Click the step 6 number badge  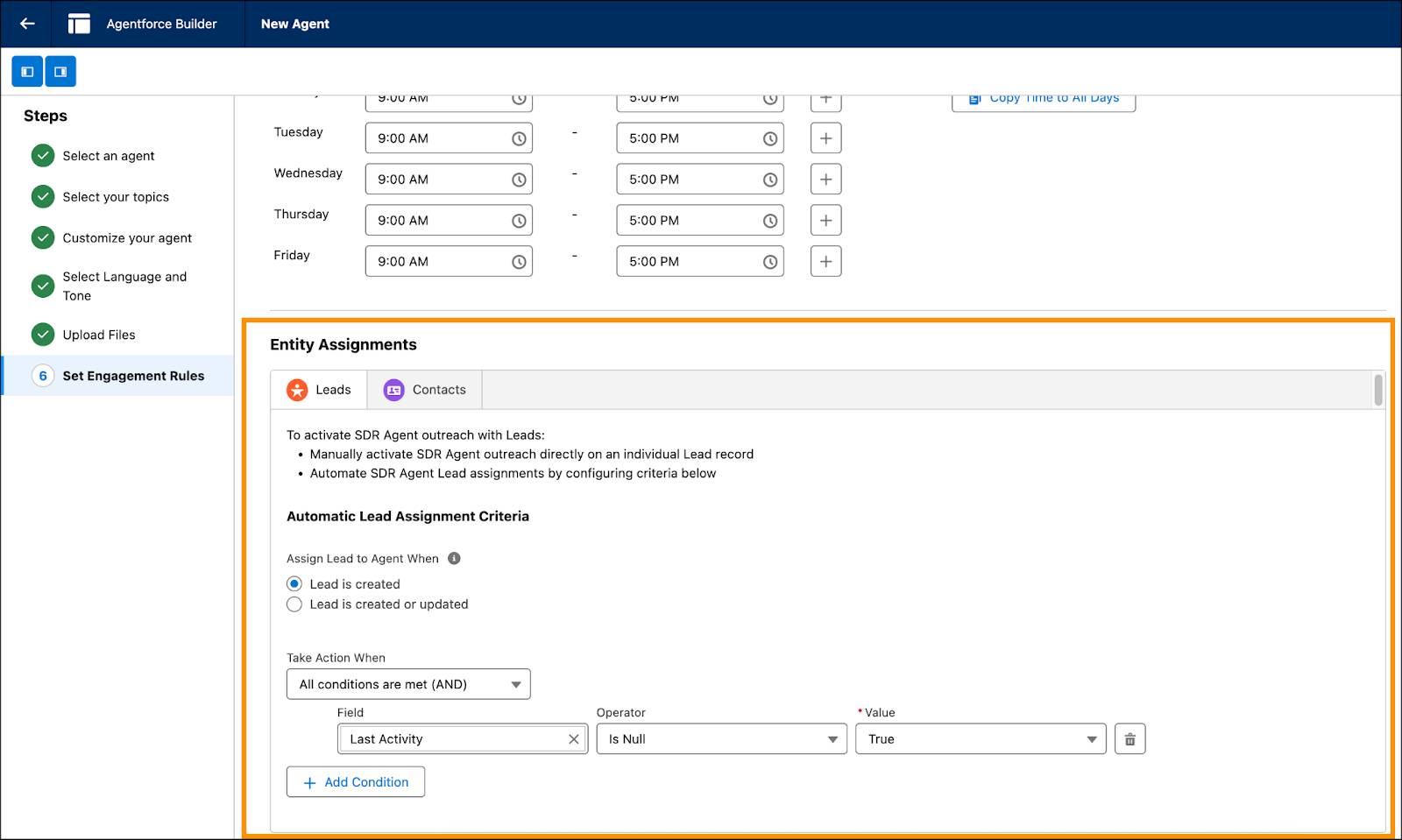[x=43, y=376]
